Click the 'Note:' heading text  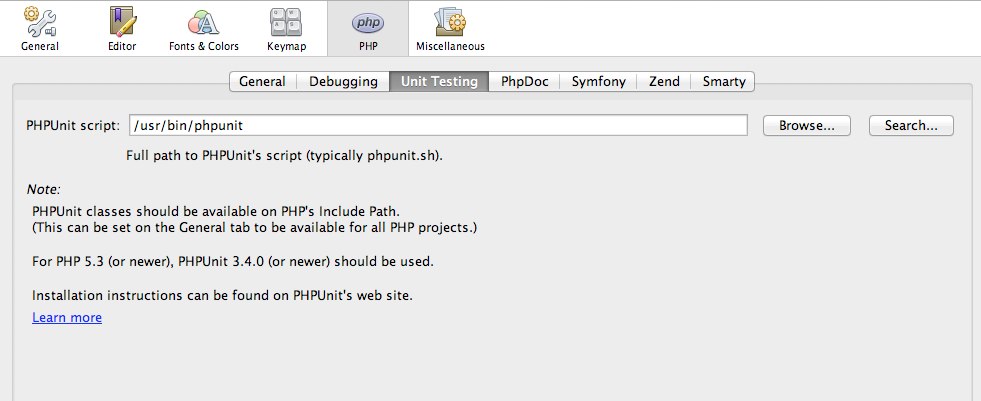point(44,189)
